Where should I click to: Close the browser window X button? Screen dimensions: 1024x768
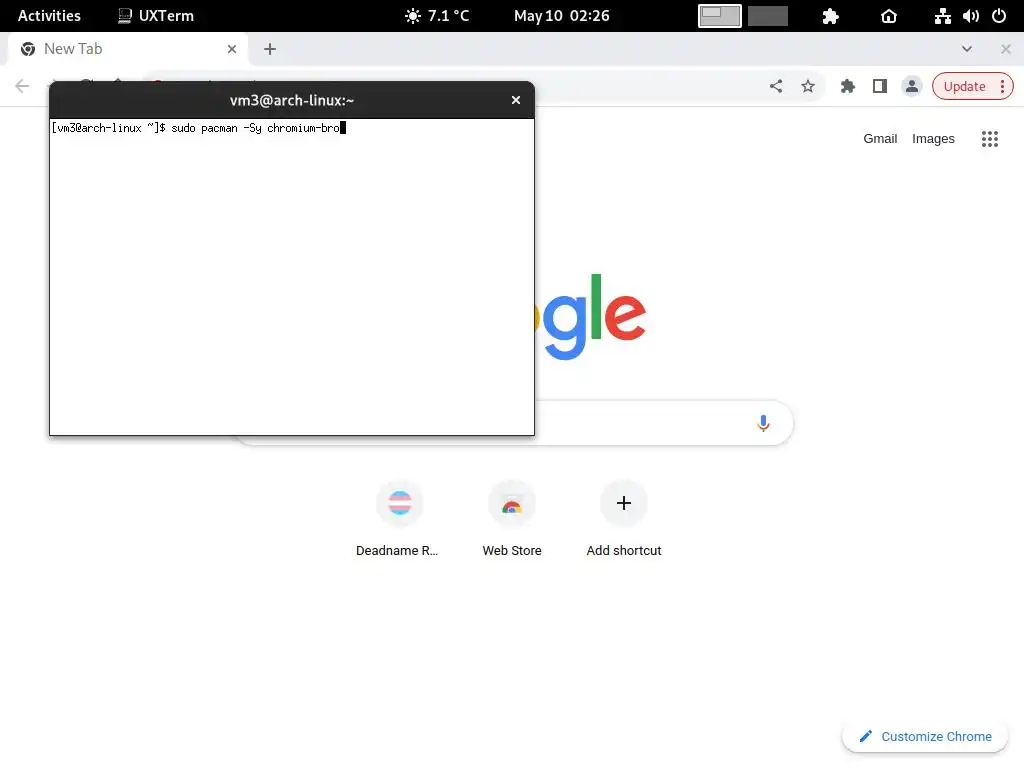click(1006, 49)
